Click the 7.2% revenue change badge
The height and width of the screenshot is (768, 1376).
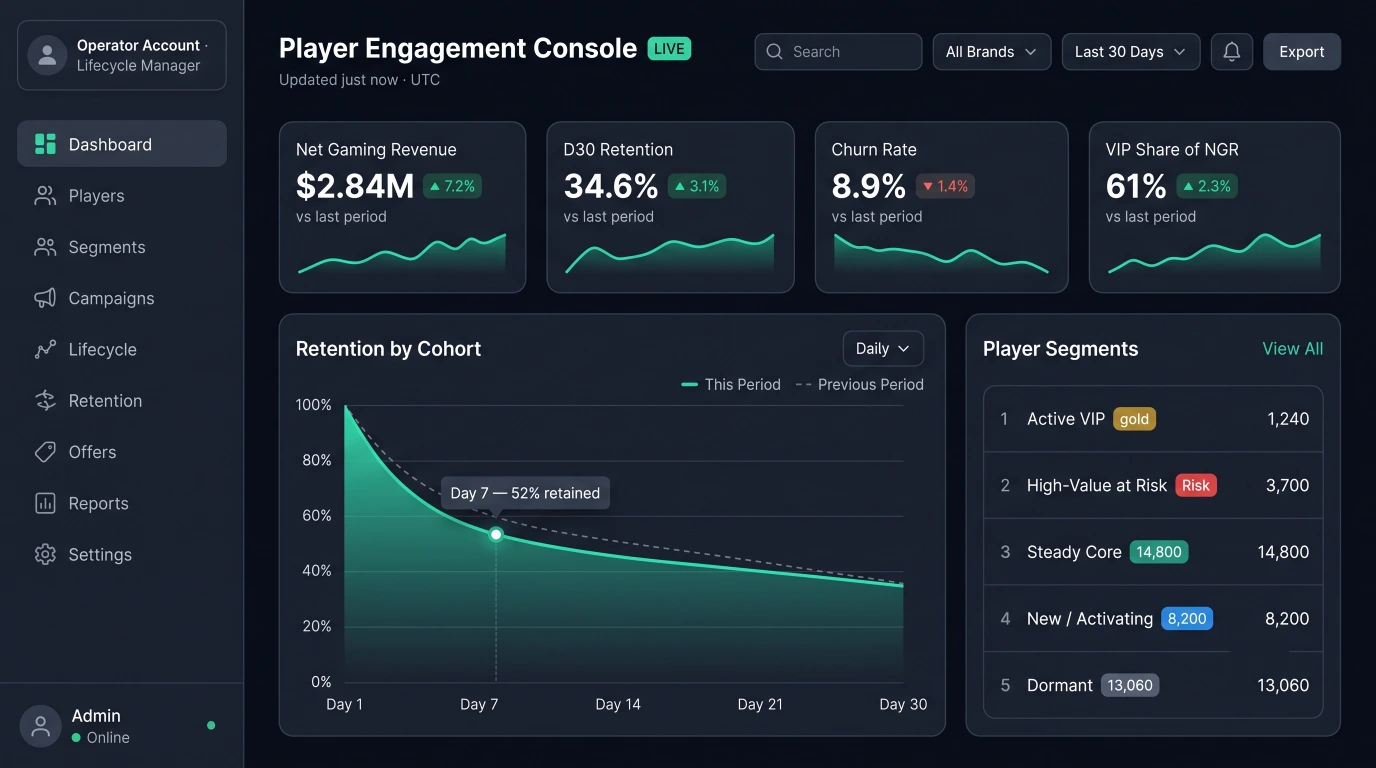(x=452, y=186)
